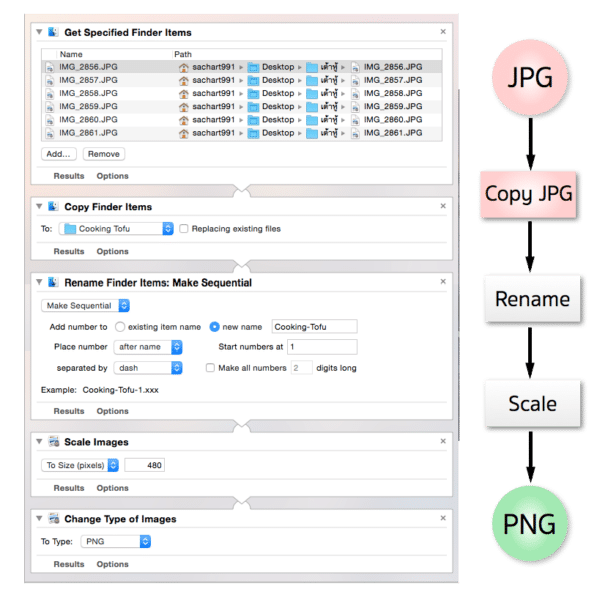This screenshot has width=608, height=600.
Task: Select the existing item name radio button
Action: click(121, 326)
